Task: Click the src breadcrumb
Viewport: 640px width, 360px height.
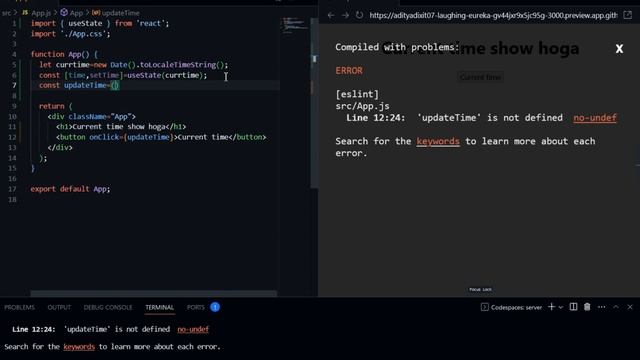Action: [6, 13]
